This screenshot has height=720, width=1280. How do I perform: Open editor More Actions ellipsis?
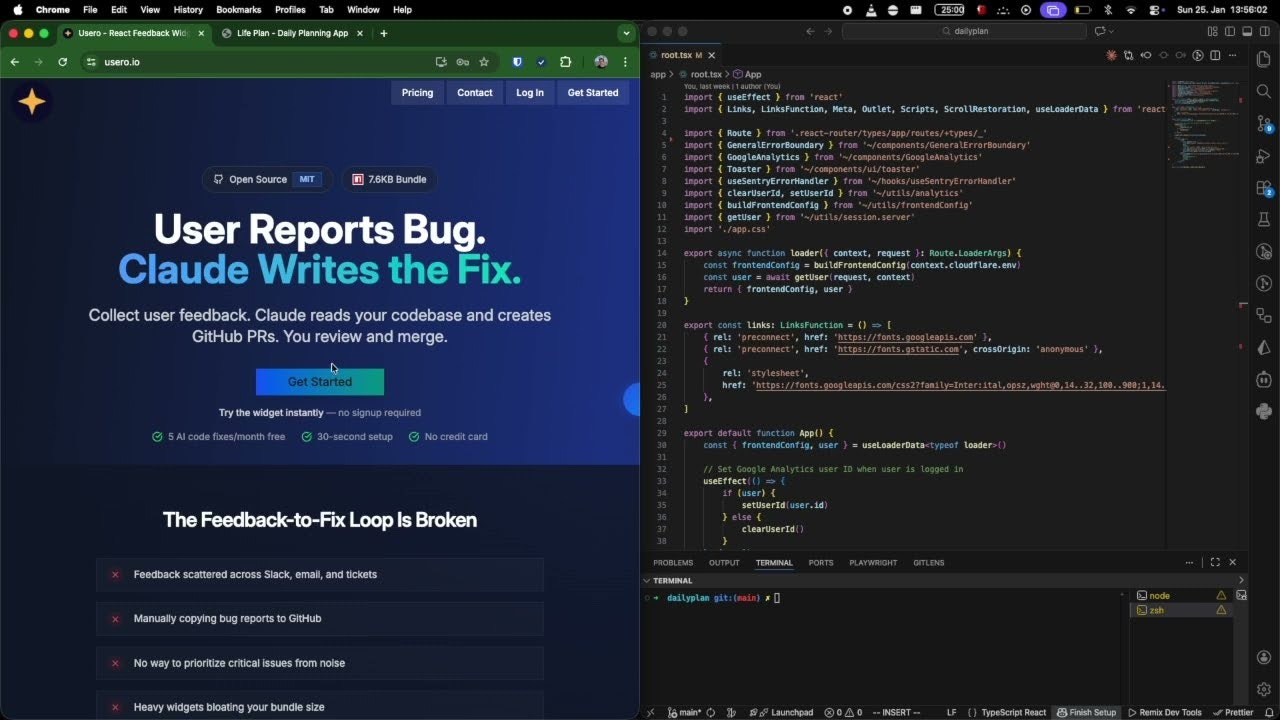[x=1233, y=55]
